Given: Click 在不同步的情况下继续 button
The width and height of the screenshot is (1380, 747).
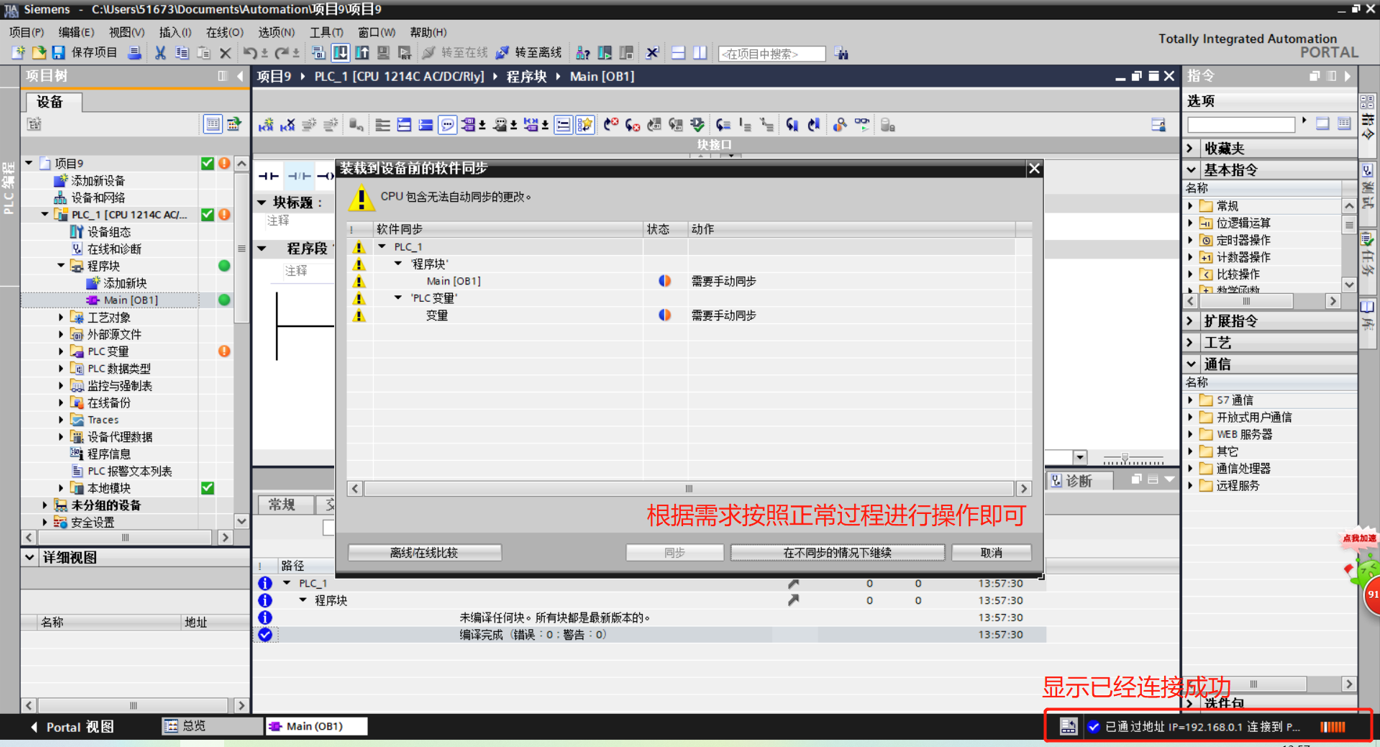Looking at the screenshot, I should 837,552.
